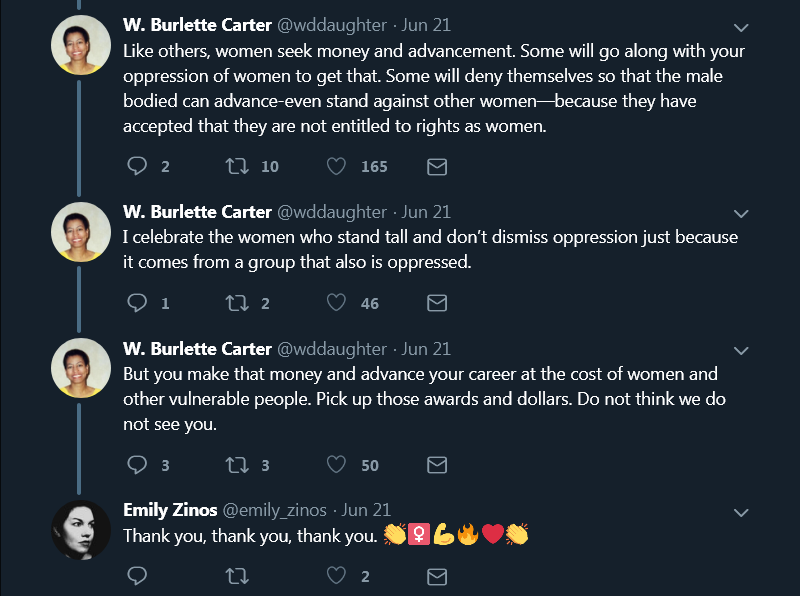Like the tweet with 46 likes
Image resolution: width=800 pixels, height=596 pixels.
[337, 303]
